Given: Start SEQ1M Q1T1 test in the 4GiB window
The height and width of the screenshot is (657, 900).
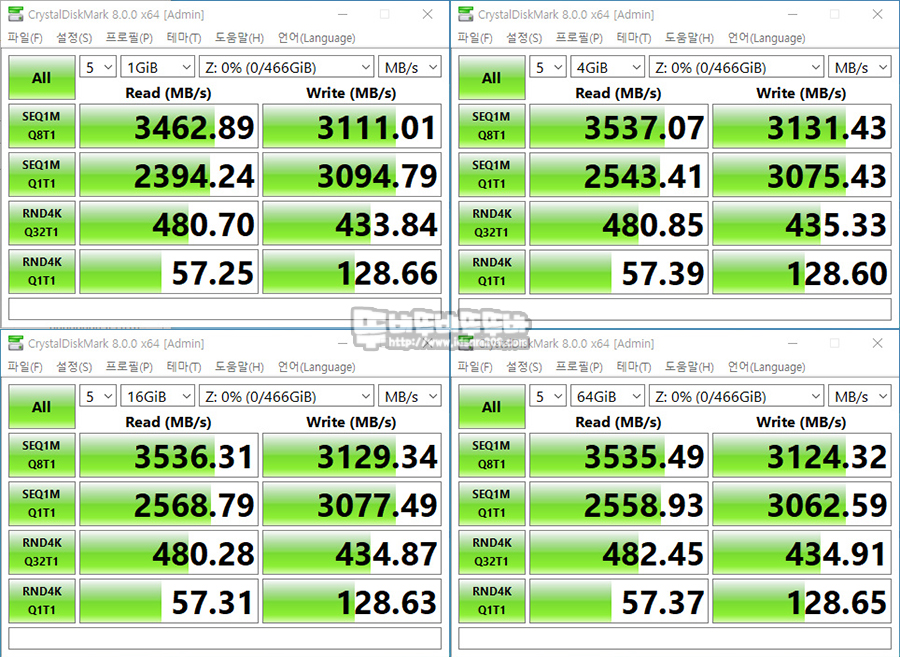Looking at the screenshot, I should (492, 174).
